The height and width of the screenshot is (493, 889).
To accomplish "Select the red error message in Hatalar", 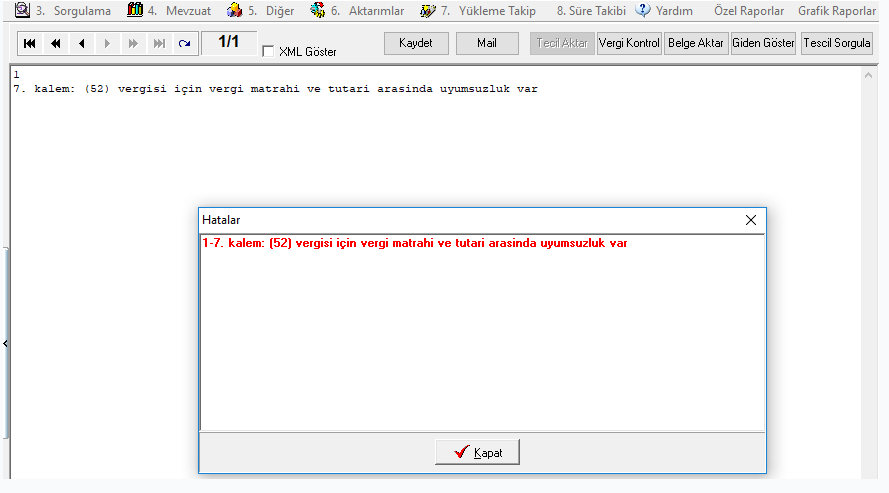I will (414, 243).
